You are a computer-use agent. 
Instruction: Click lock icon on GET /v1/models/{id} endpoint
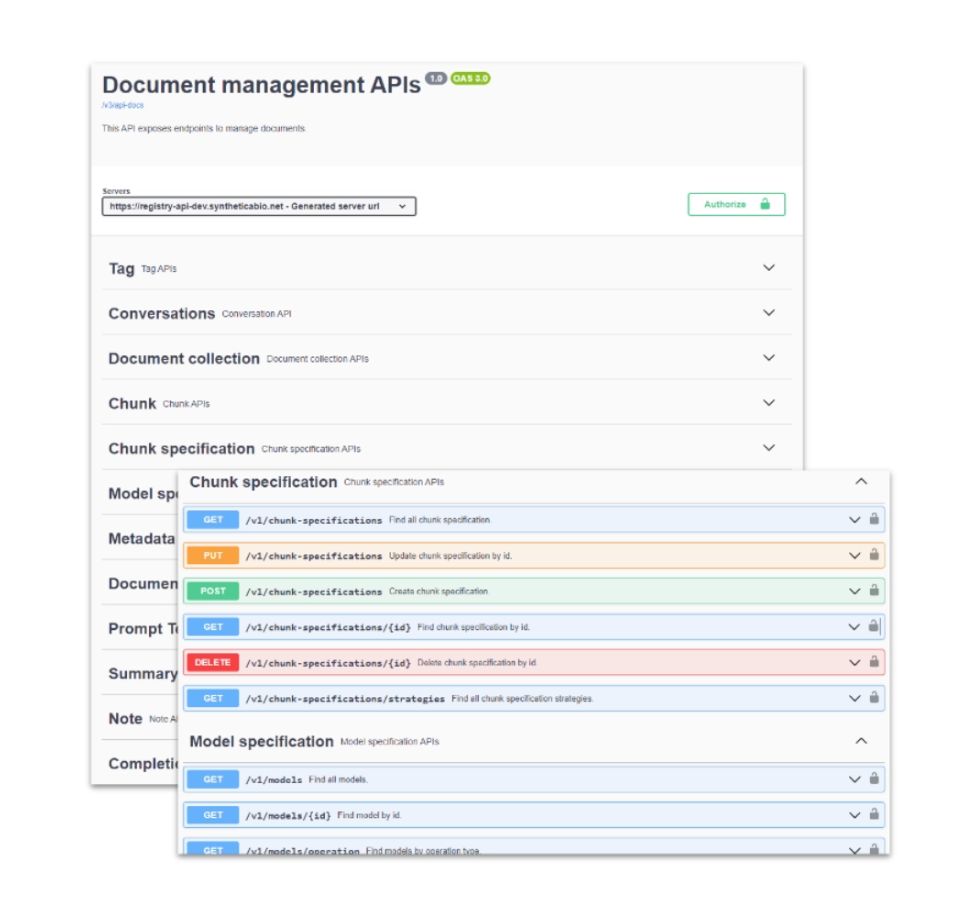(875, 814)
